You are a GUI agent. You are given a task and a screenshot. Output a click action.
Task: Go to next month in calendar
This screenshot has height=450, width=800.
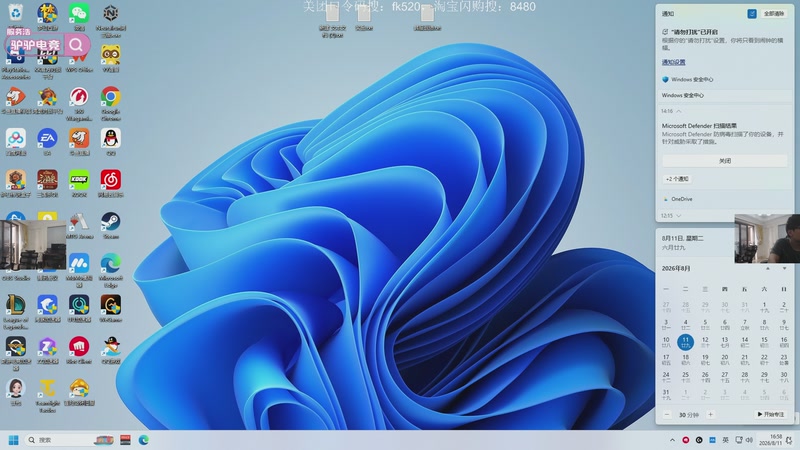pyautogui.click(x=784, y=268)
